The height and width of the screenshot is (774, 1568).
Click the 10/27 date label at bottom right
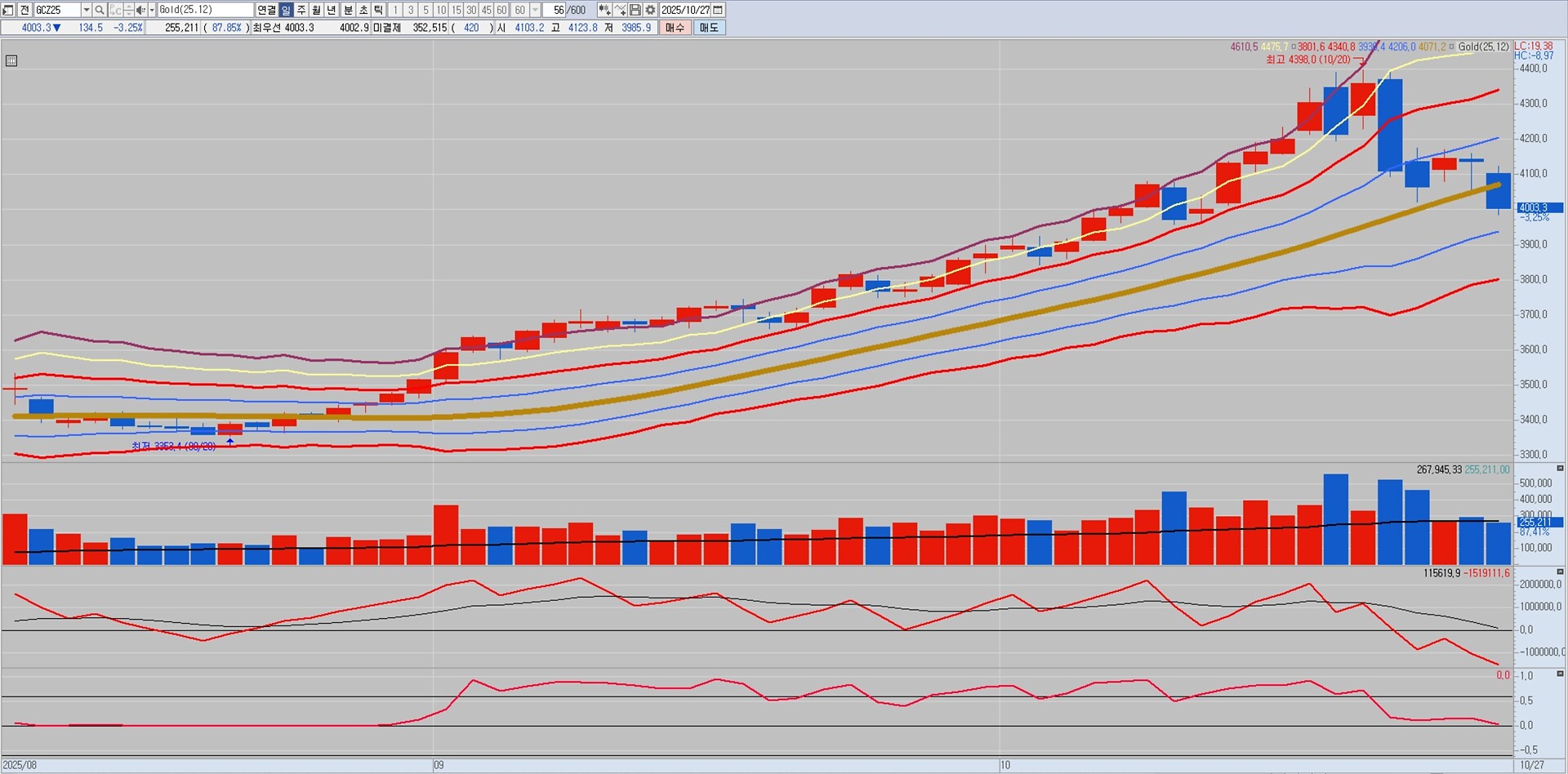click(x=1532, y=765)
